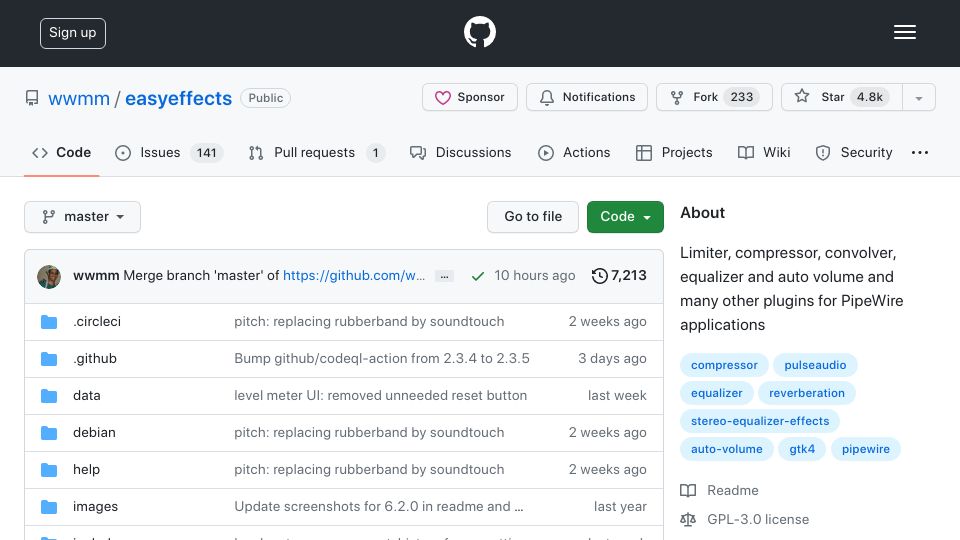Open the .github folder name
This screenshot has height=540, width=960.
94,359
